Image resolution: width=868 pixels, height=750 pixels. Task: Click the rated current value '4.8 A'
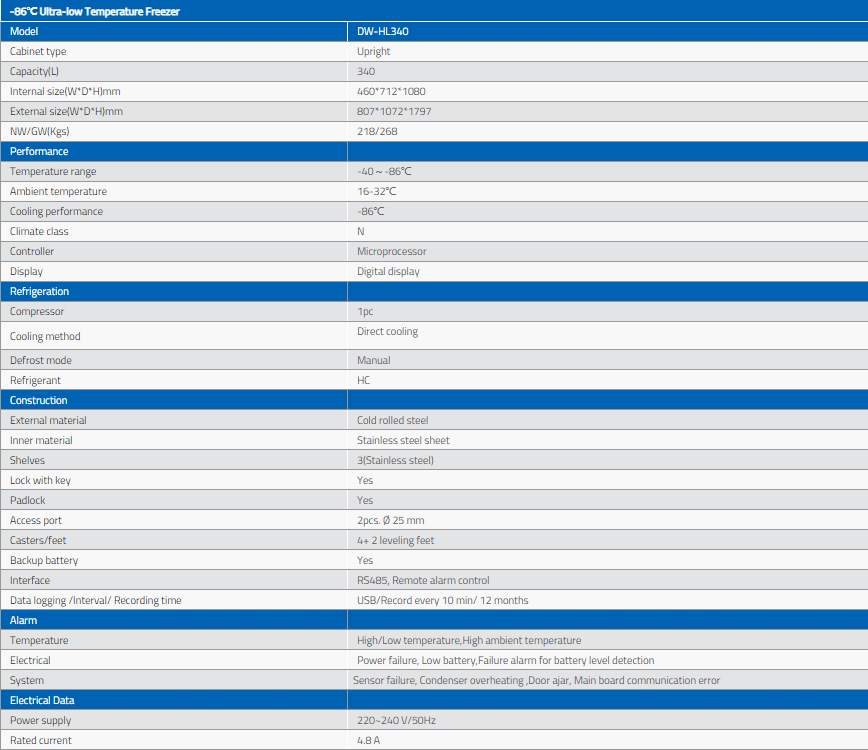point(369,740)
